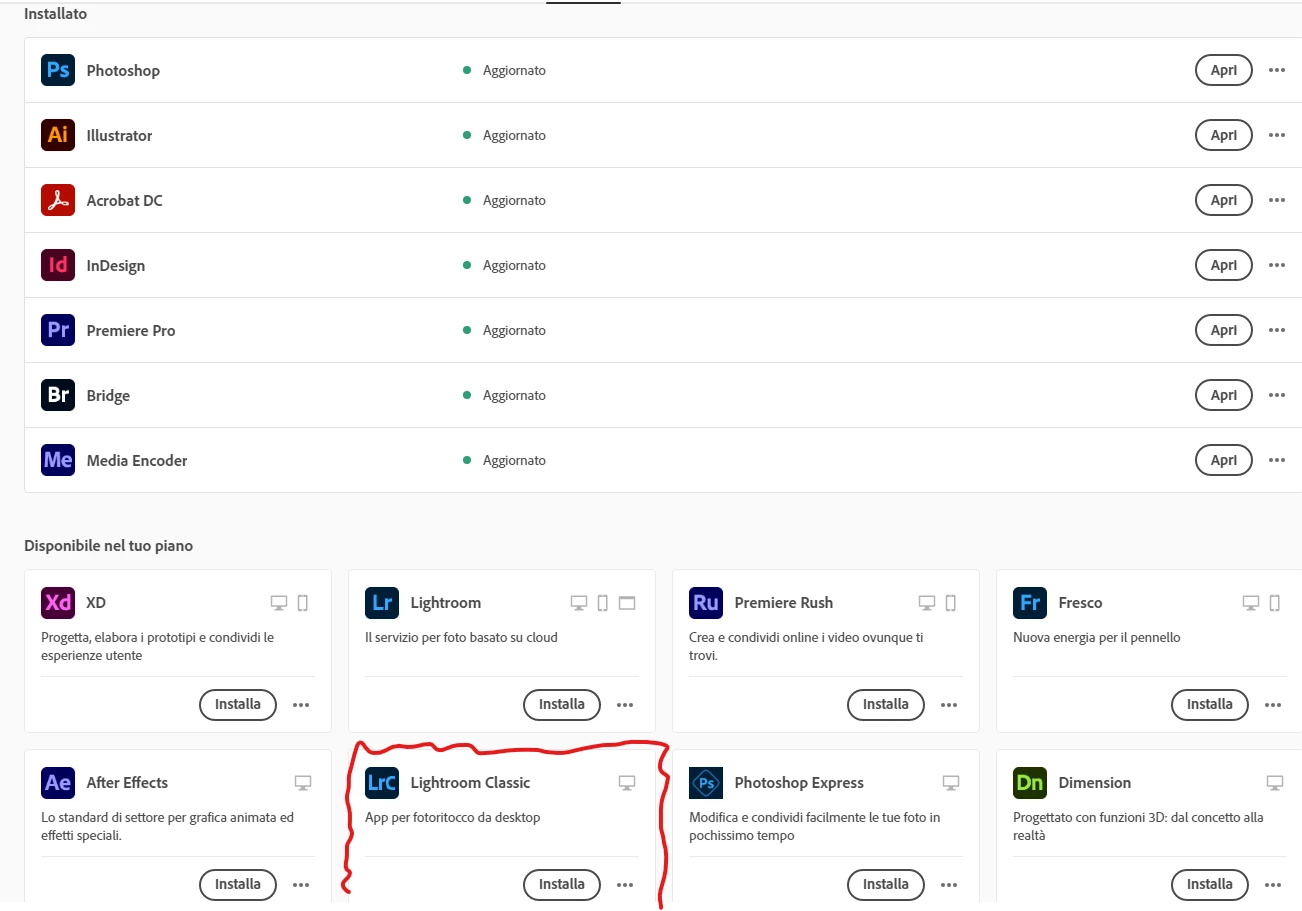Open three-dot menu on Dimension card
This screenshot has width=1302, height=911.
(1273, 884)
